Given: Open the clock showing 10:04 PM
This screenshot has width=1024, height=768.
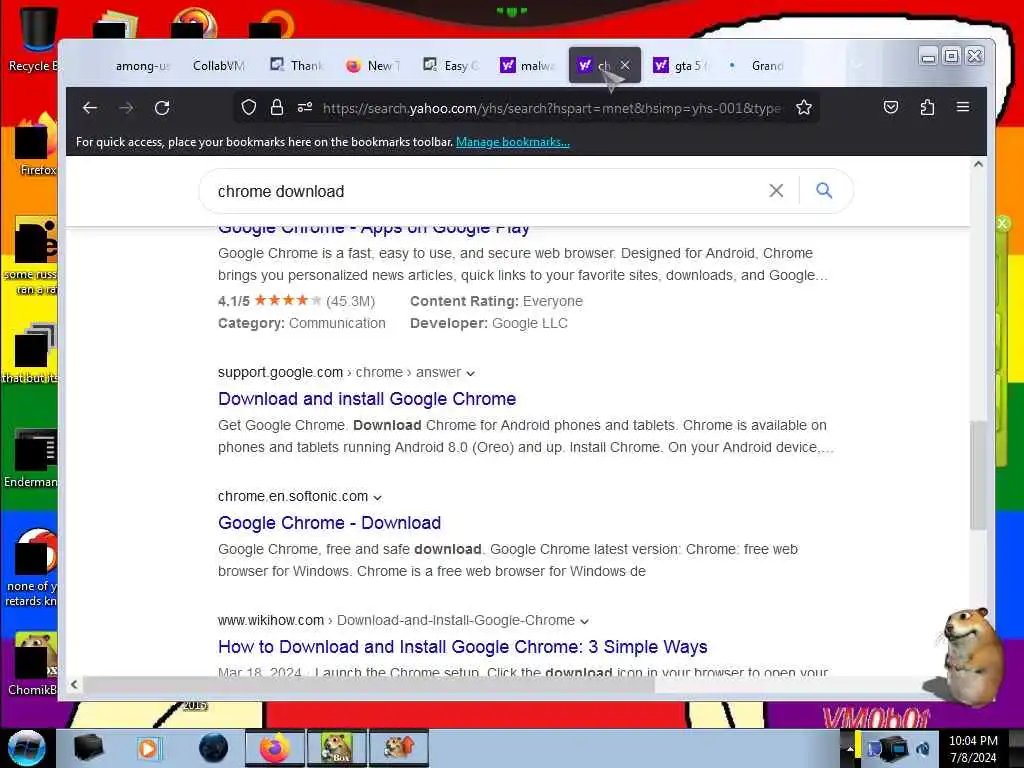Looking at the screenshot, I should click(973, 748).
